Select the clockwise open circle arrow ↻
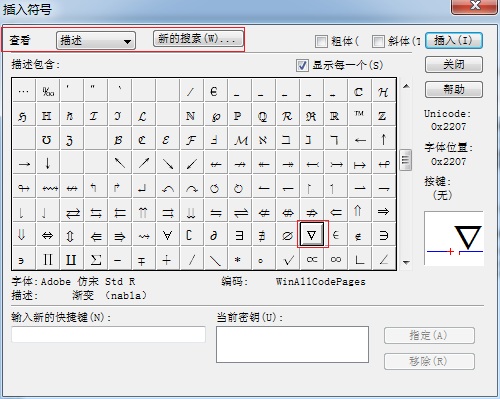The image size is (500, 399). pyautogui.click(x=240, y=187)
